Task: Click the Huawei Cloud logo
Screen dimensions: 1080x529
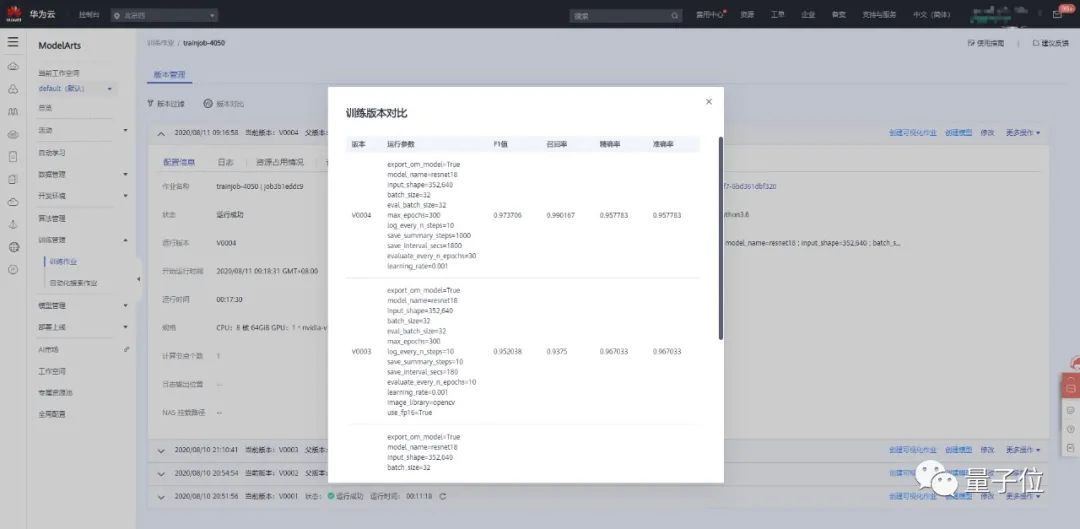Action: 14,14
